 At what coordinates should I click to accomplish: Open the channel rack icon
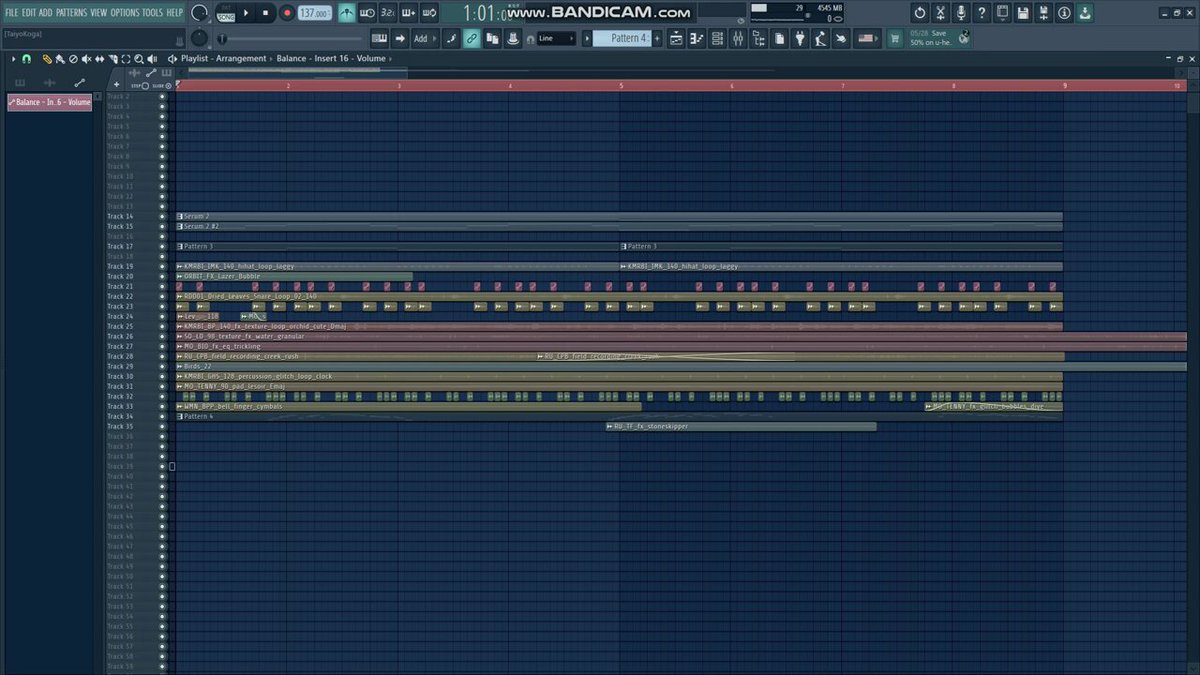(x=717, y=39)
